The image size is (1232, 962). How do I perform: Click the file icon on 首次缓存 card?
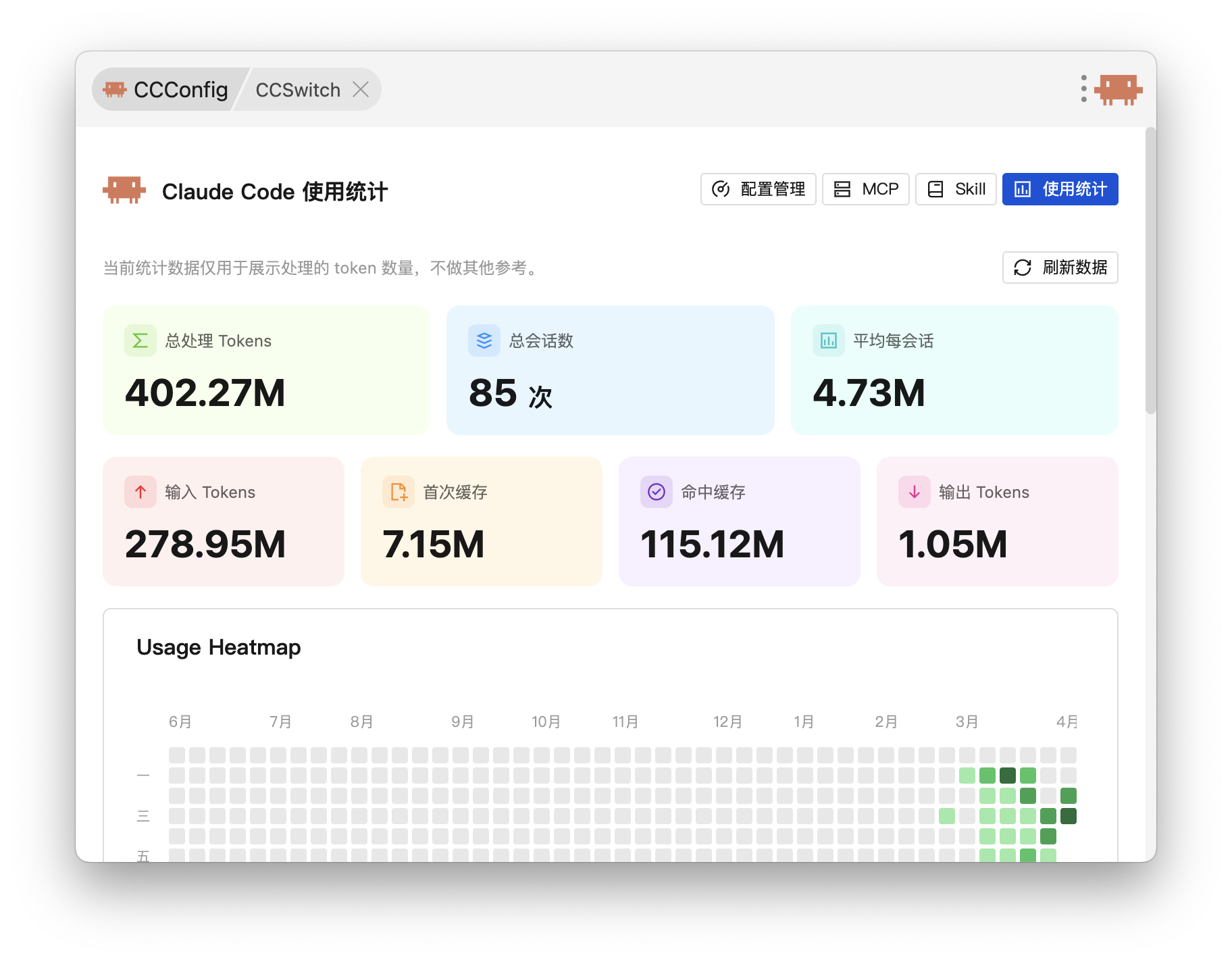click(x=399, y=492)
